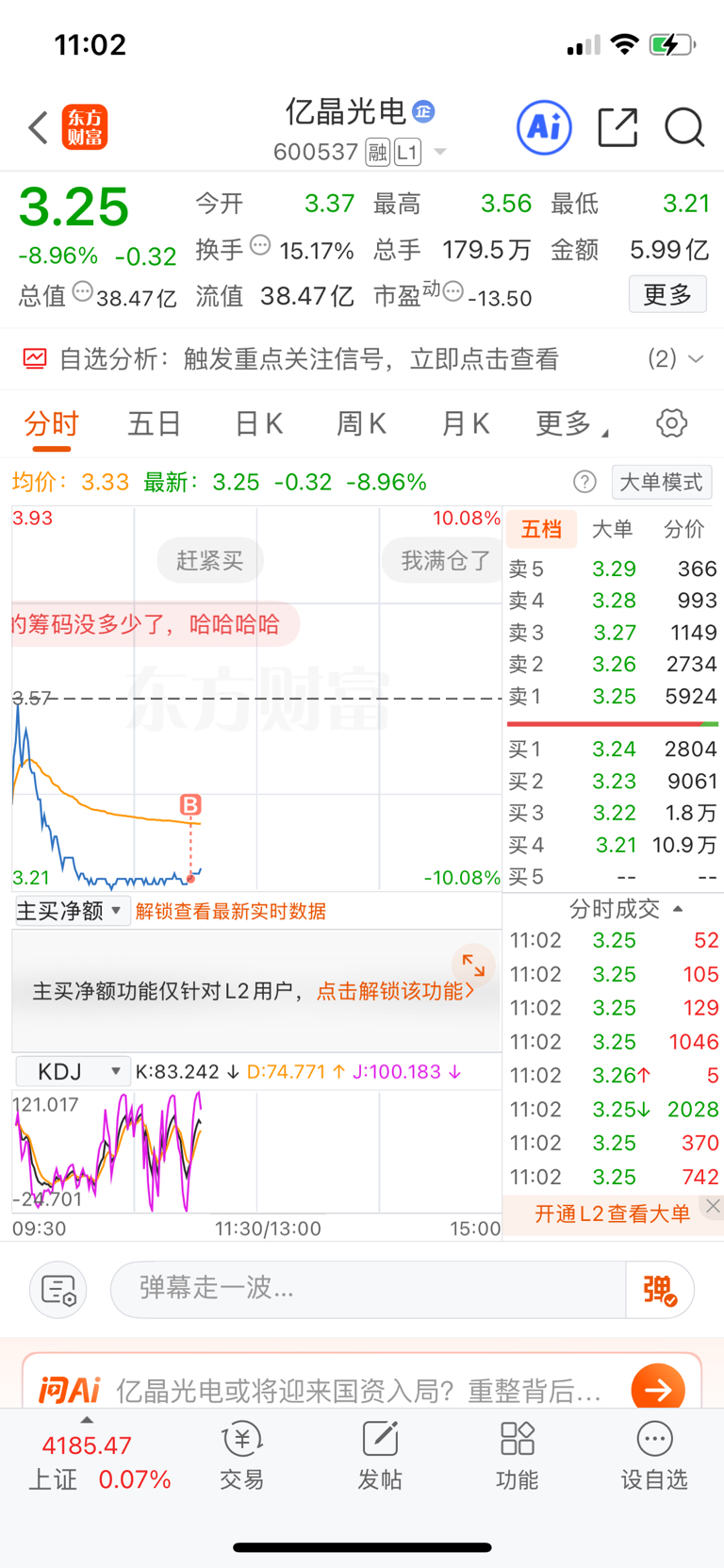Switch to the 五日 chart tab

click(x=155, y=424)
